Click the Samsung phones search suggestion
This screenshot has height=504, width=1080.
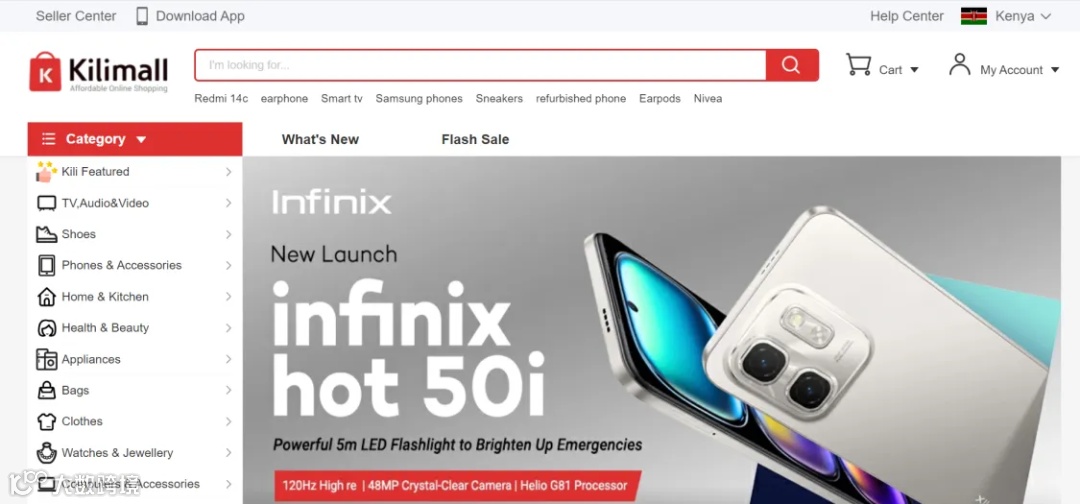(419, 98)
